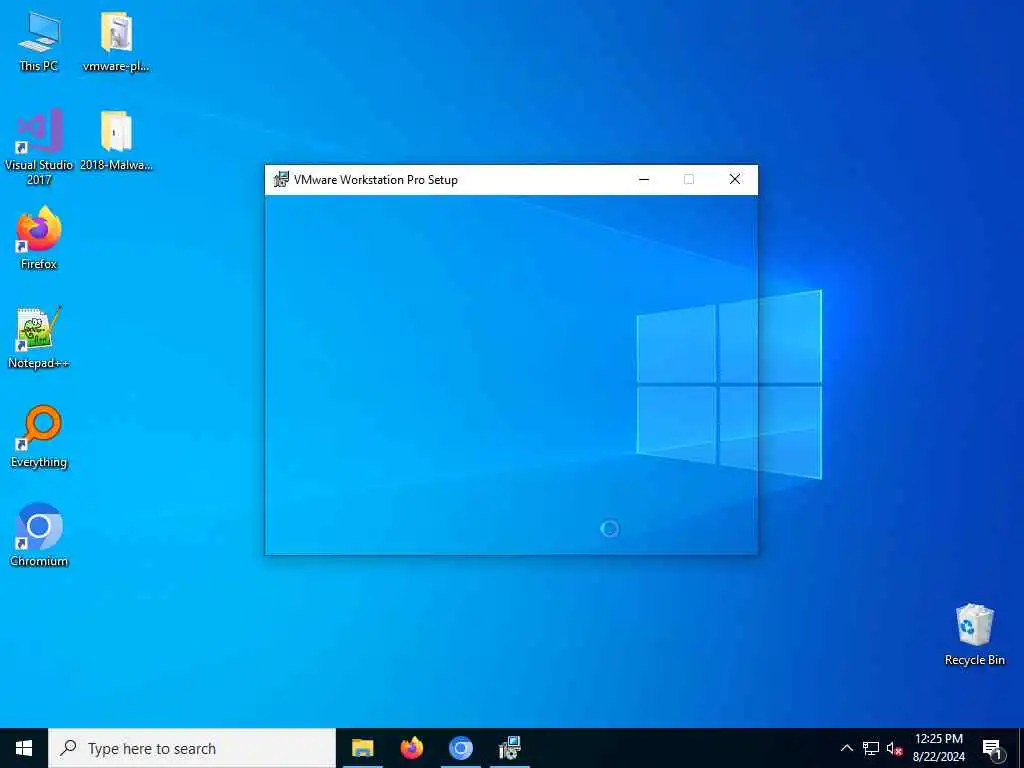
Task: Show hidden system tray icons
Action: (846, 748)
